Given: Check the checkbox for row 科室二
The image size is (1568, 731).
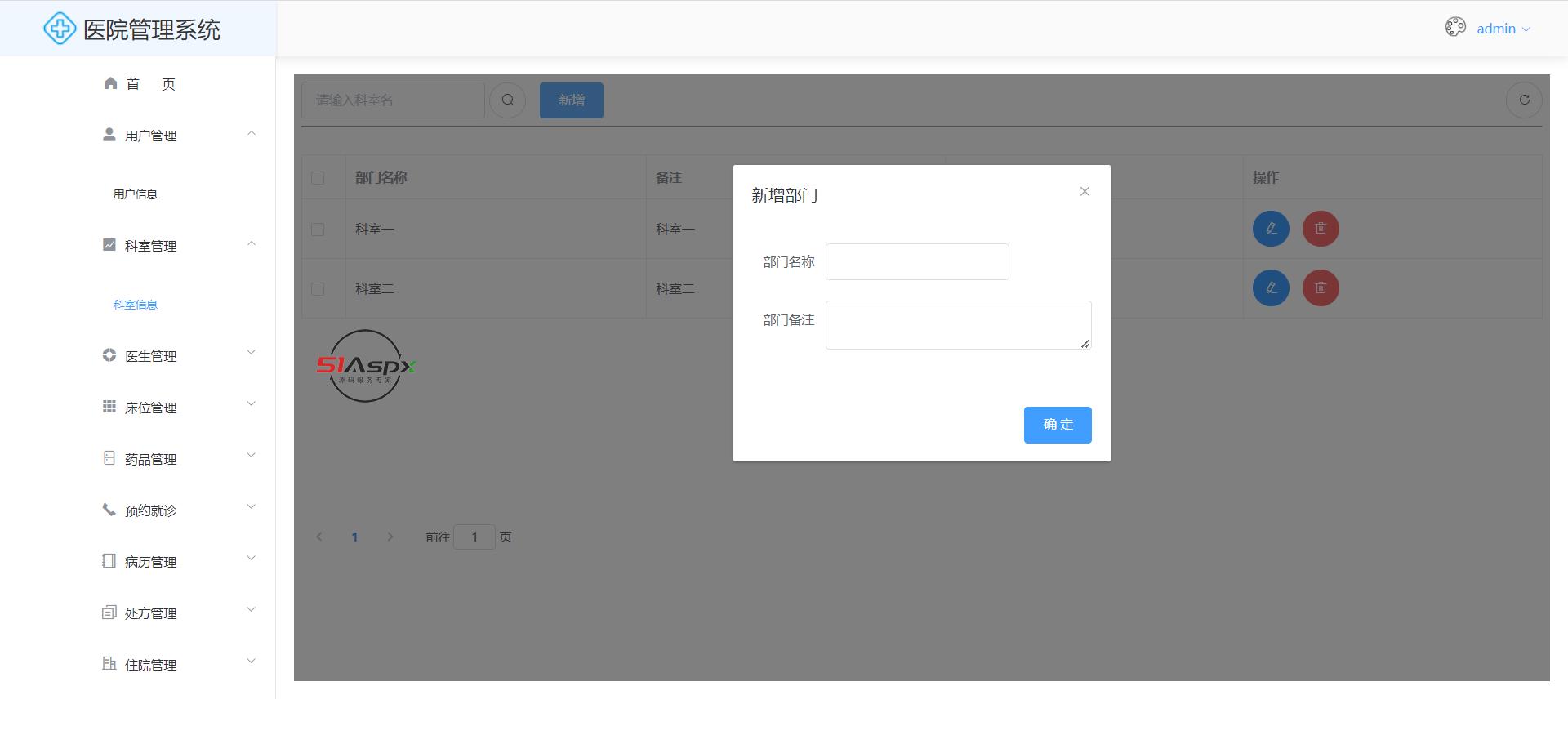Looking at the screenshot, I should tap(318, 289).
